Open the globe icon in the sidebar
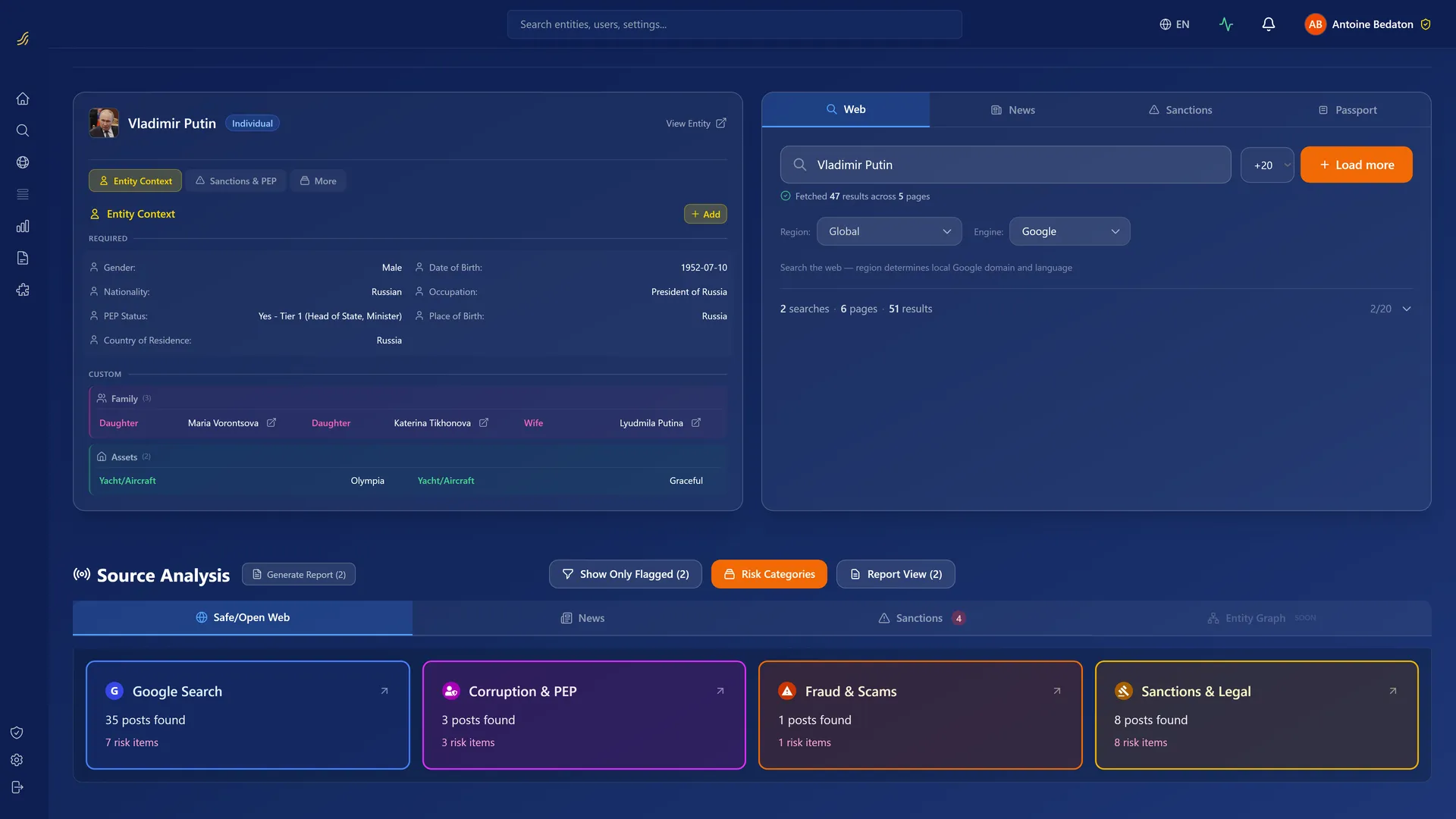The height and width of the screenshot is (819, 1456). pyautogui.click(x=23, y=162)
